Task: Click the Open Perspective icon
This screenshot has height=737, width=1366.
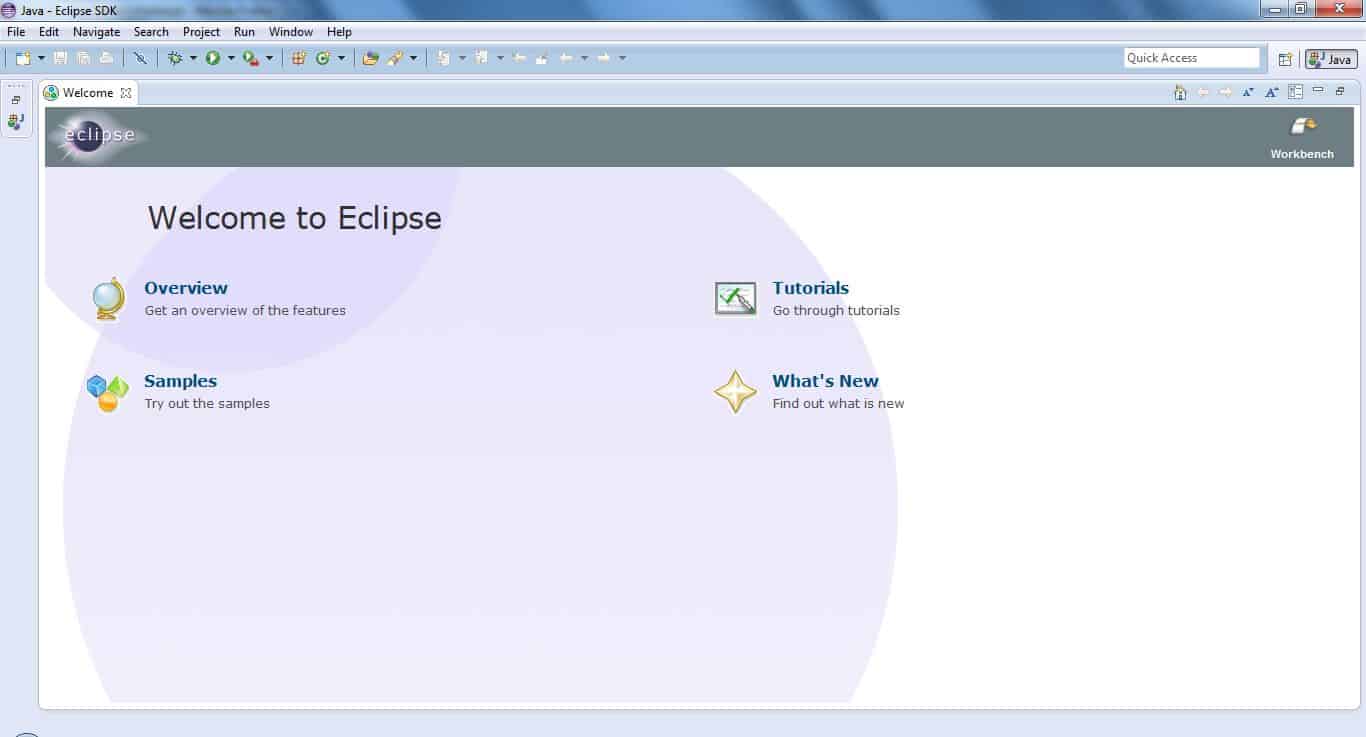Action: click(x=1285, y=59)
